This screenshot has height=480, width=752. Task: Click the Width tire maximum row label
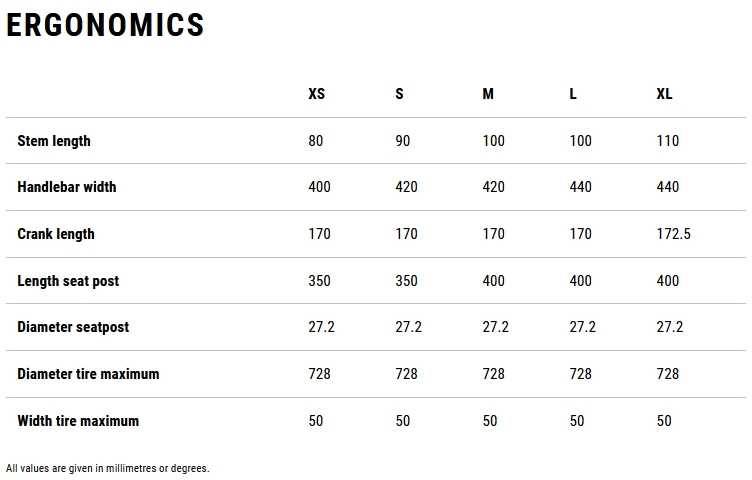(78, 421)
